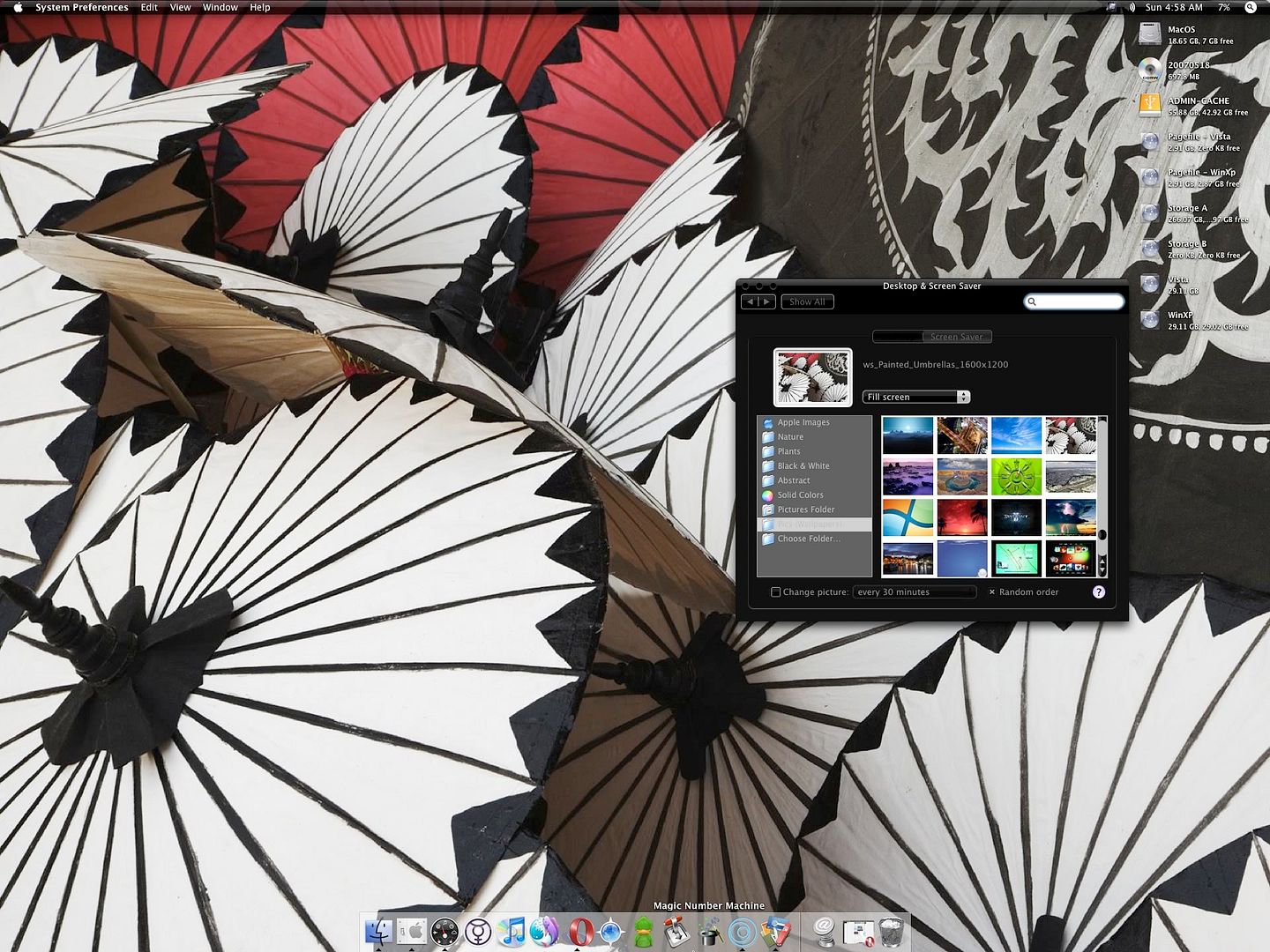Click the volume icon in the menu bar
The image size is (1270, 952).
click(1132, 7)
